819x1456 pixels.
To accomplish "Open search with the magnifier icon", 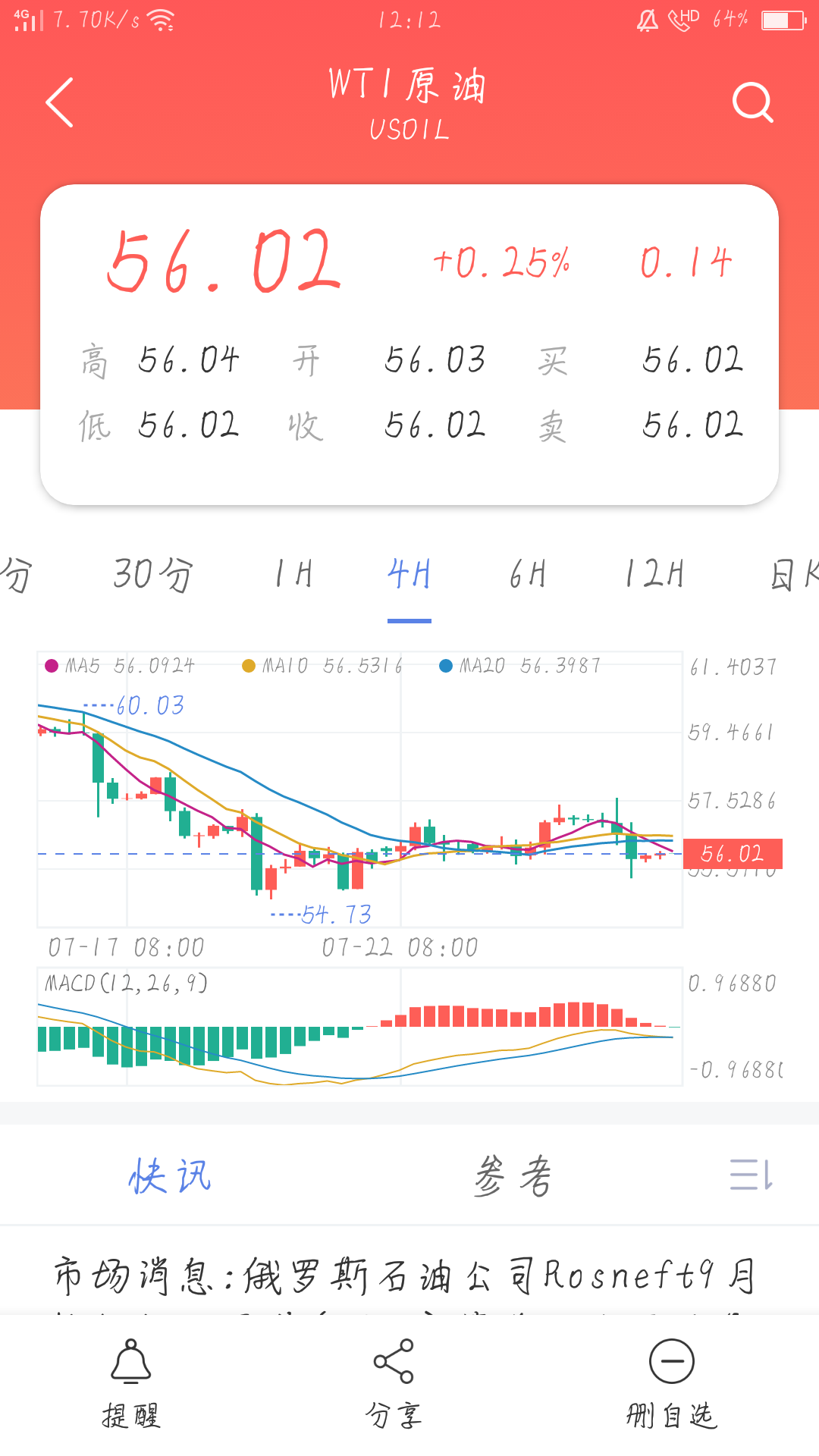I will point(752,102).
